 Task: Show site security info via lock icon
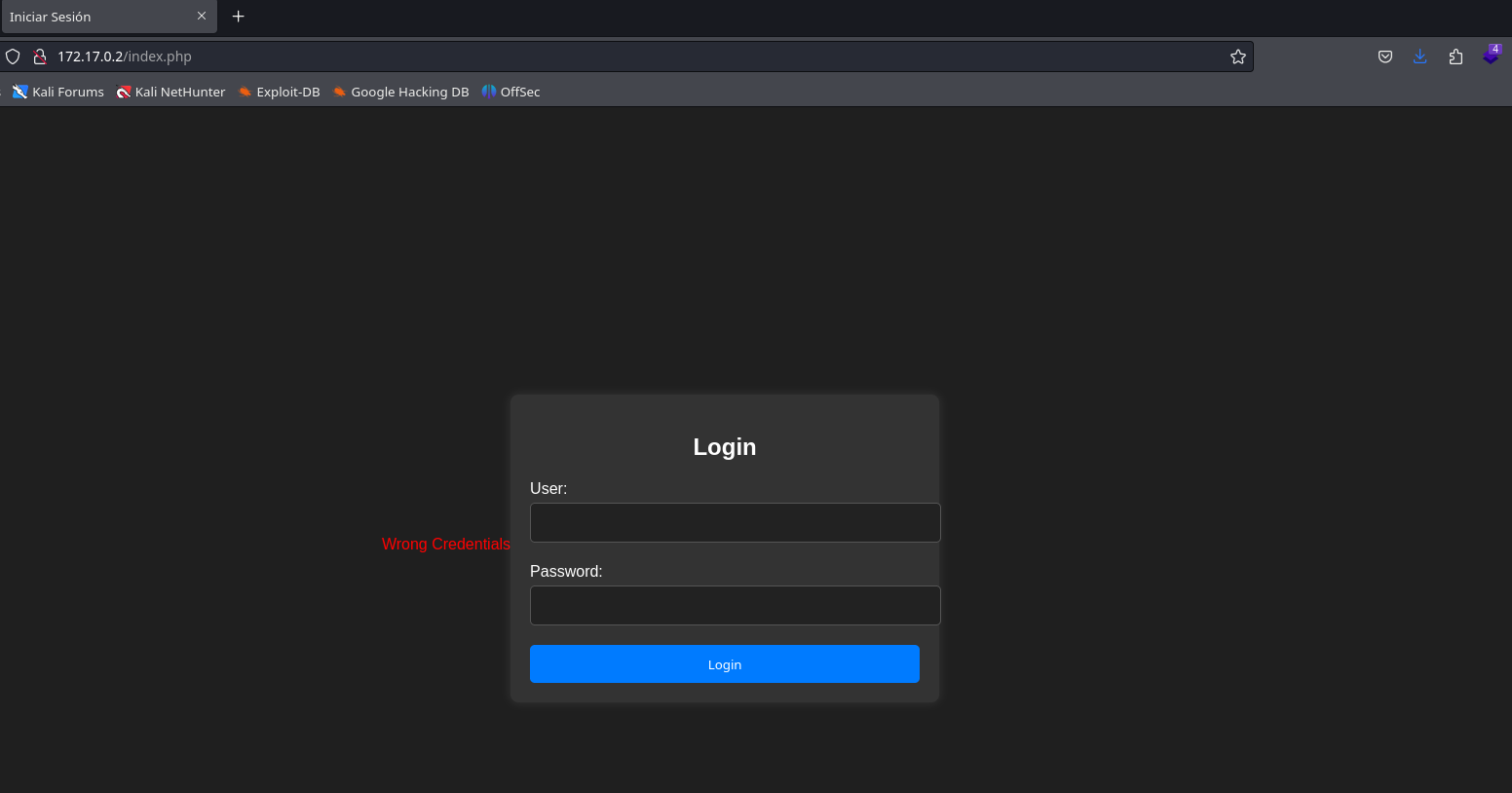pyautogui.click(x=40, y=57)
